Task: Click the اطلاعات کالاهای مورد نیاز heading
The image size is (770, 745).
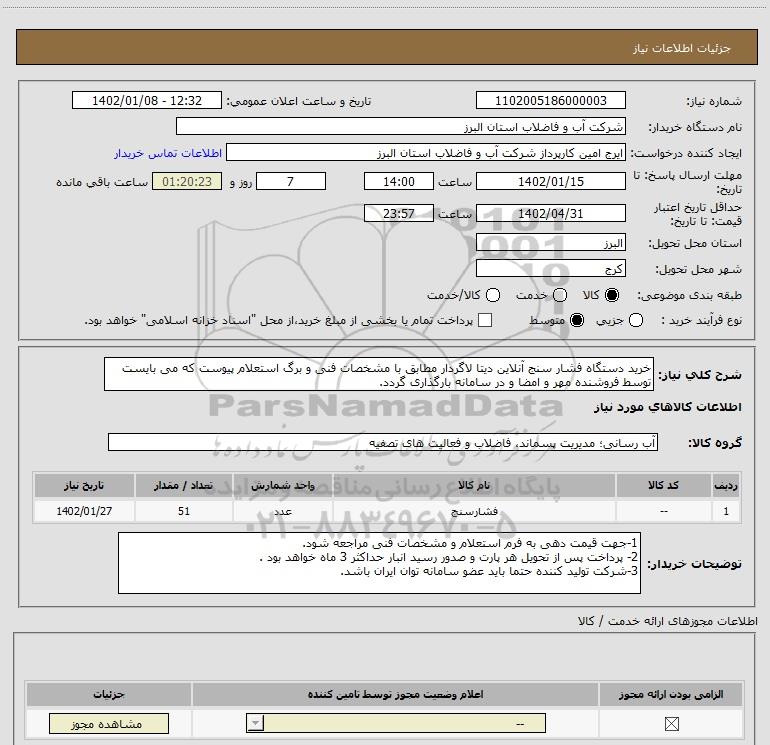Action: (667, 407)
